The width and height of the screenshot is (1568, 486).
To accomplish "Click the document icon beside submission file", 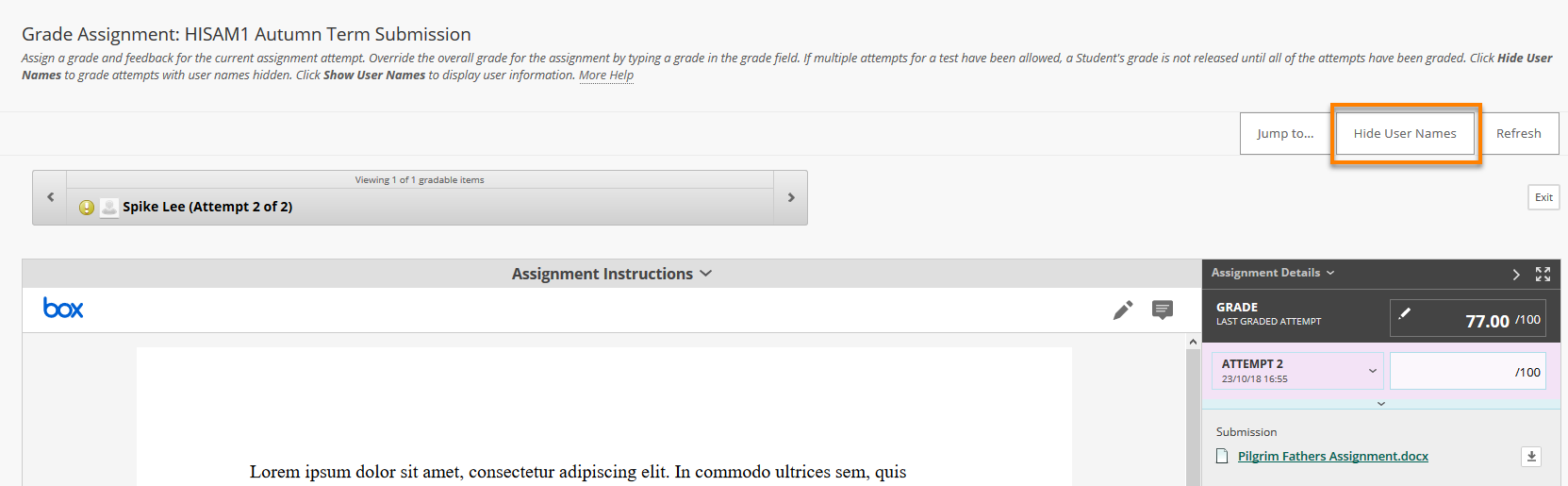I will pos(1222,456).
